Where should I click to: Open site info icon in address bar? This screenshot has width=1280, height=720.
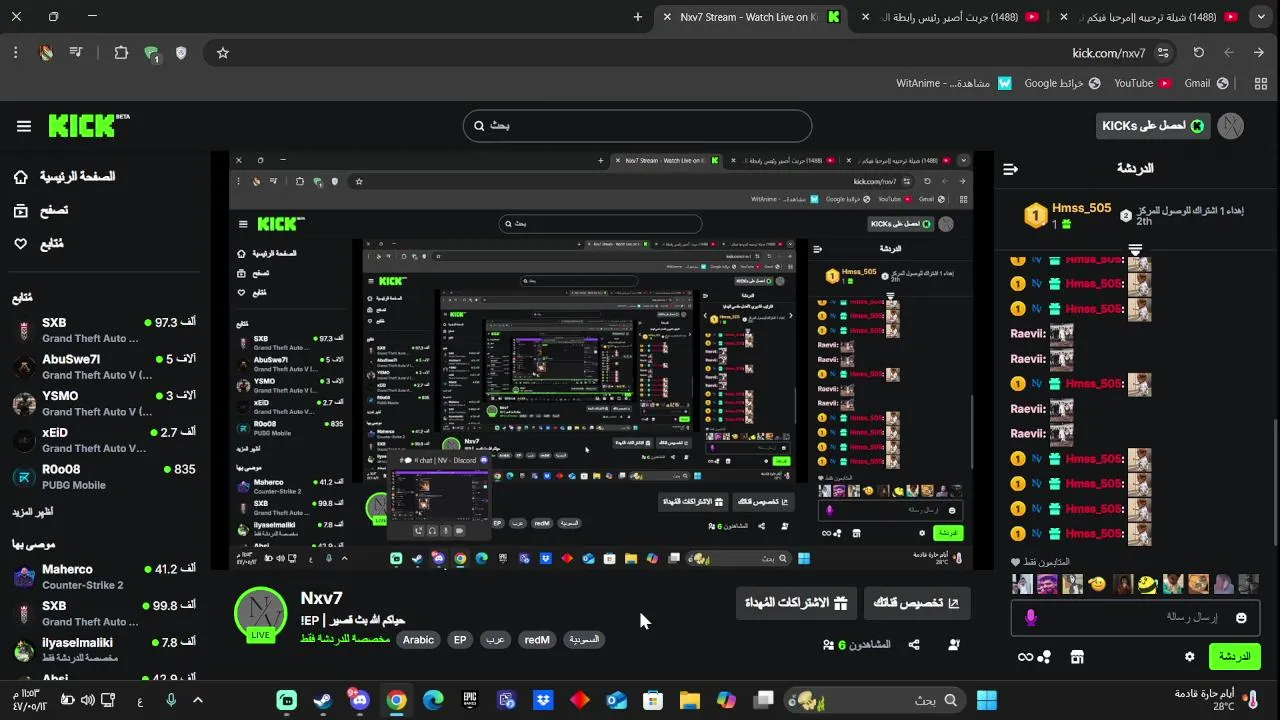(x=1163, y=53)
